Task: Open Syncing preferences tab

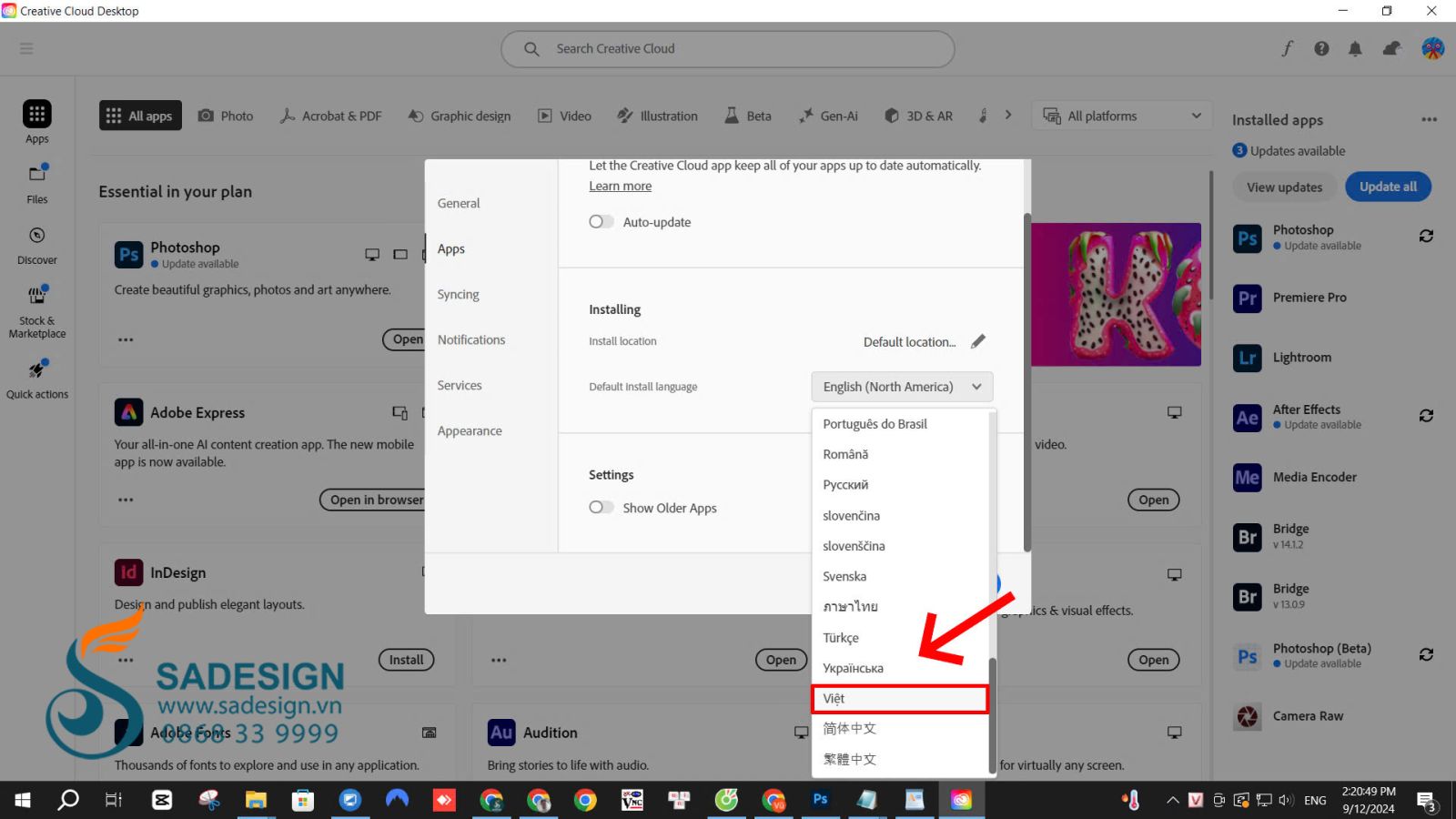Action: [x=458, y=295]
